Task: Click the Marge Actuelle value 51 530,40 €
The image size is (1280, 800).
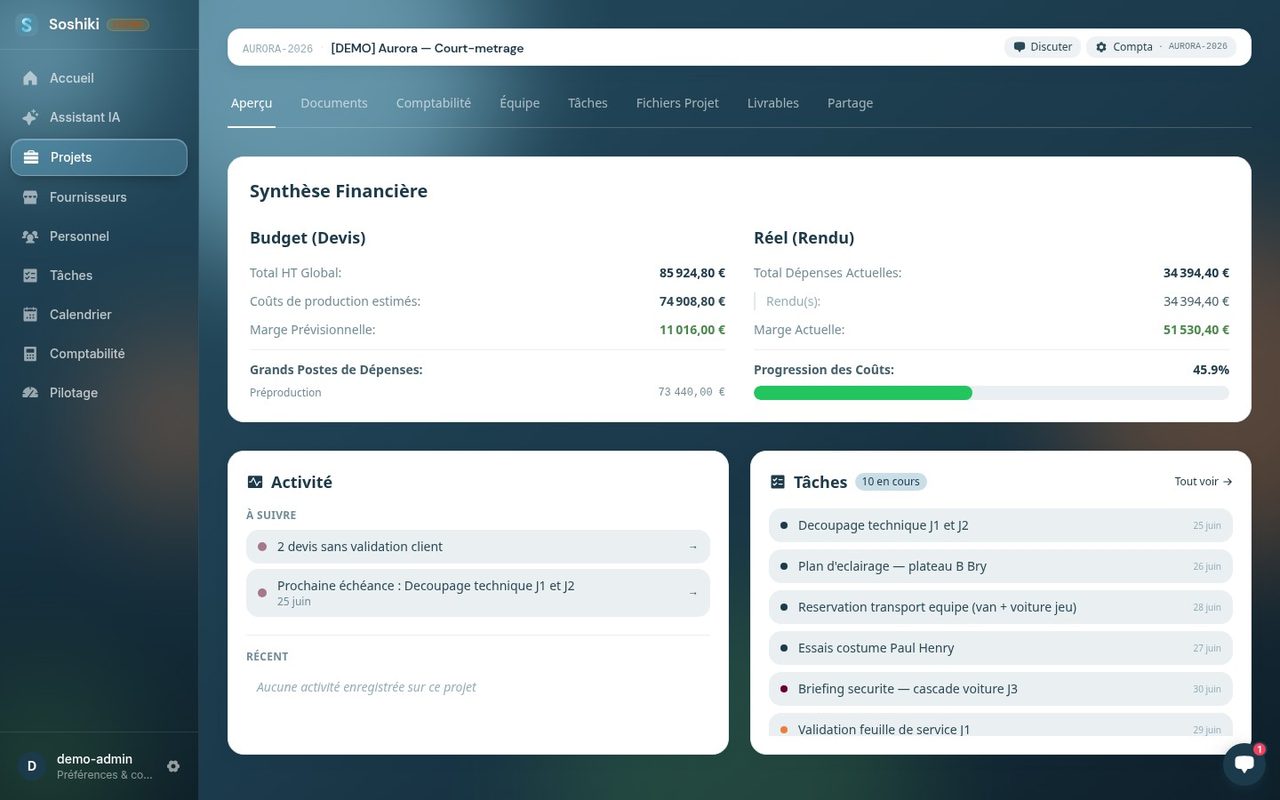Action: [1196, 330]
